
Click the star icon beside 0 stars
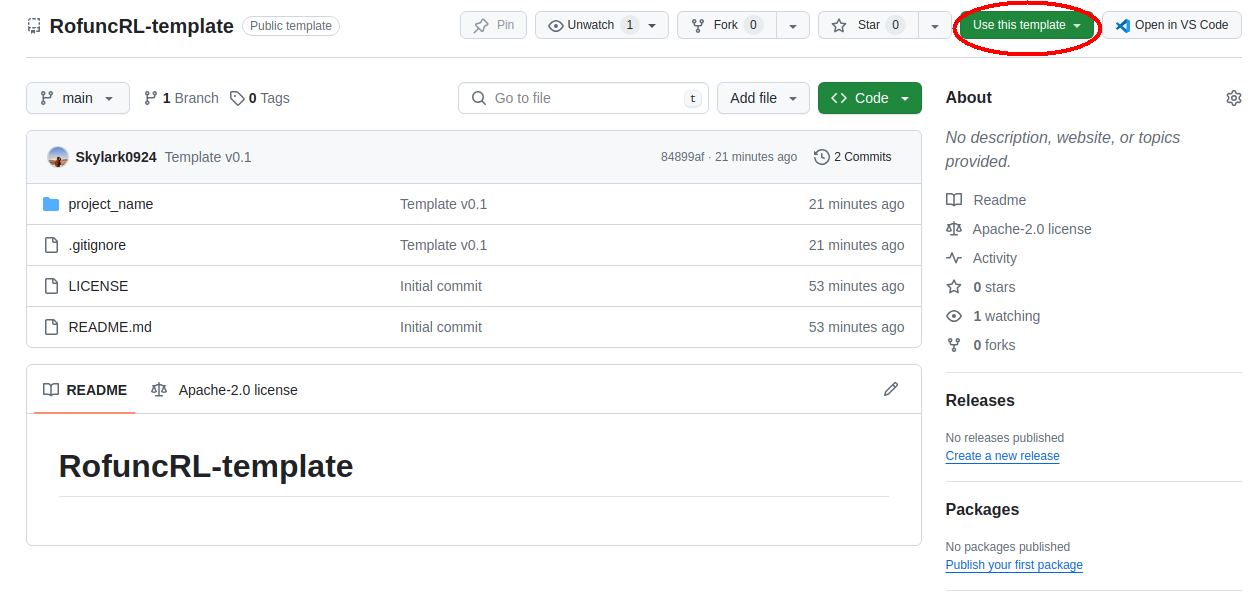[x=954, y=287]
